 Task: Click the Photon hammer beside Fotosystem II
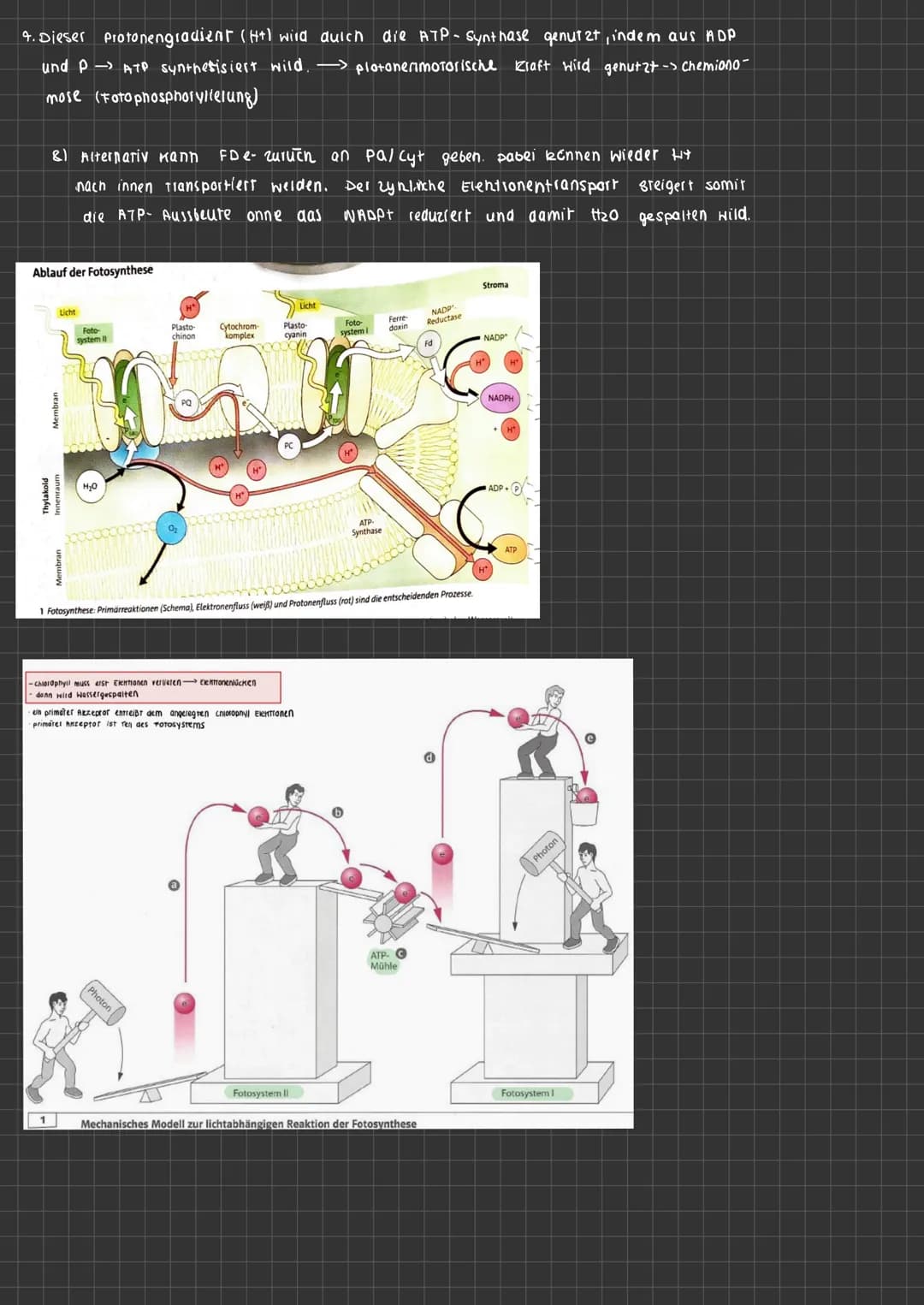click(101, 1000)
